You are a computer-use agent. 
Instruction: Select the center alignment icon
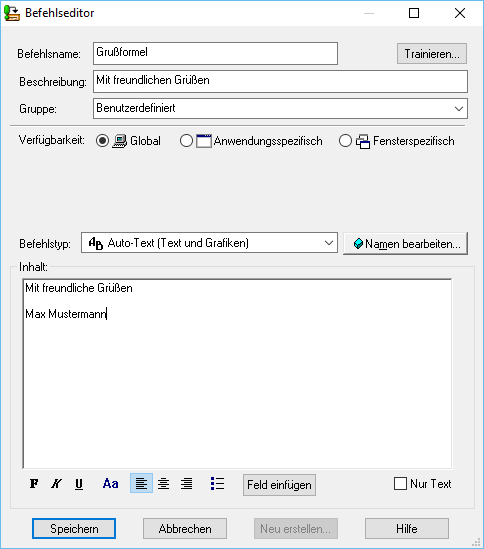(164, 484)
